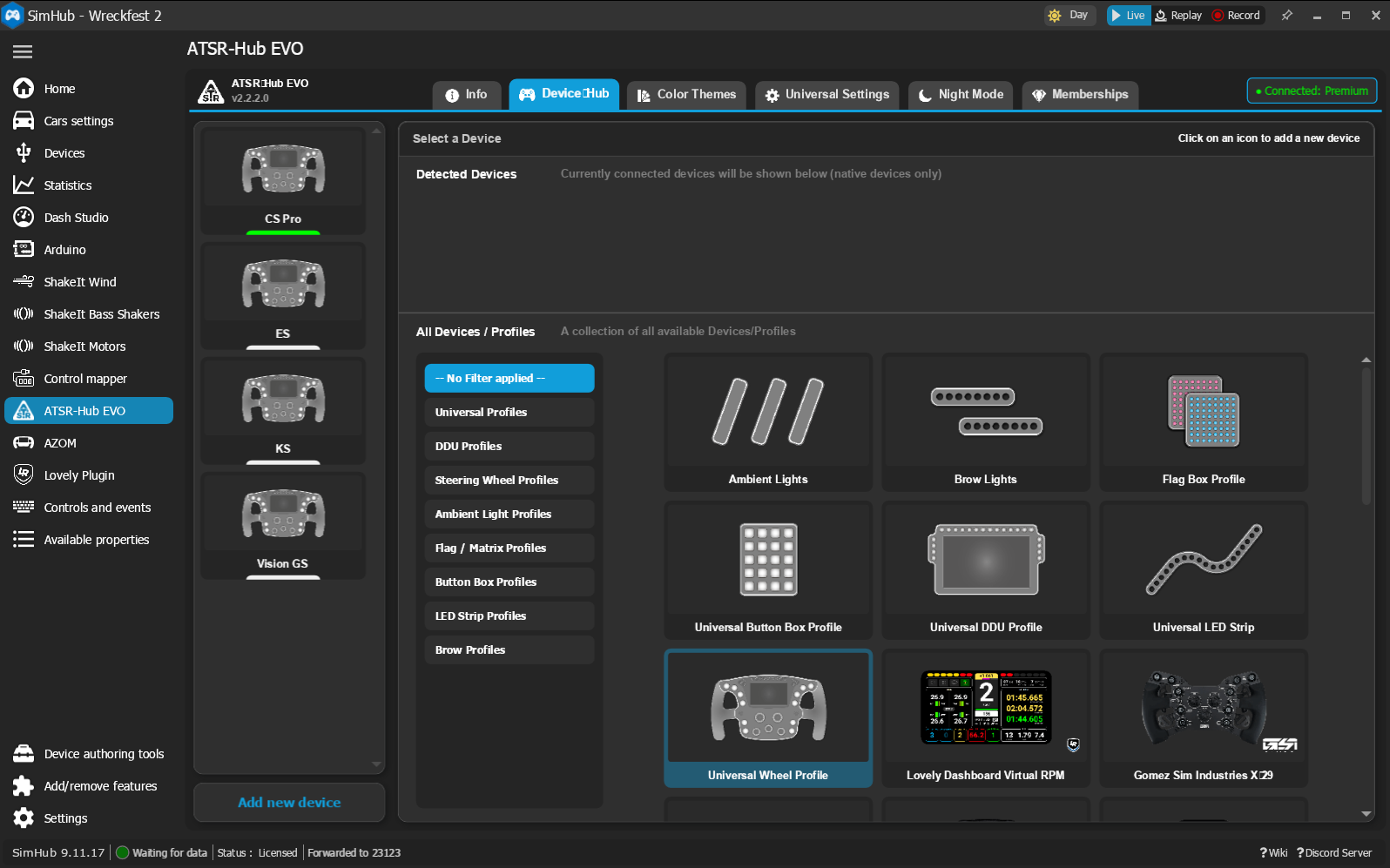Viewport: 1390px width, 868px height.
Task: Open the Discord Server link
Action: tap(1334, 853)
